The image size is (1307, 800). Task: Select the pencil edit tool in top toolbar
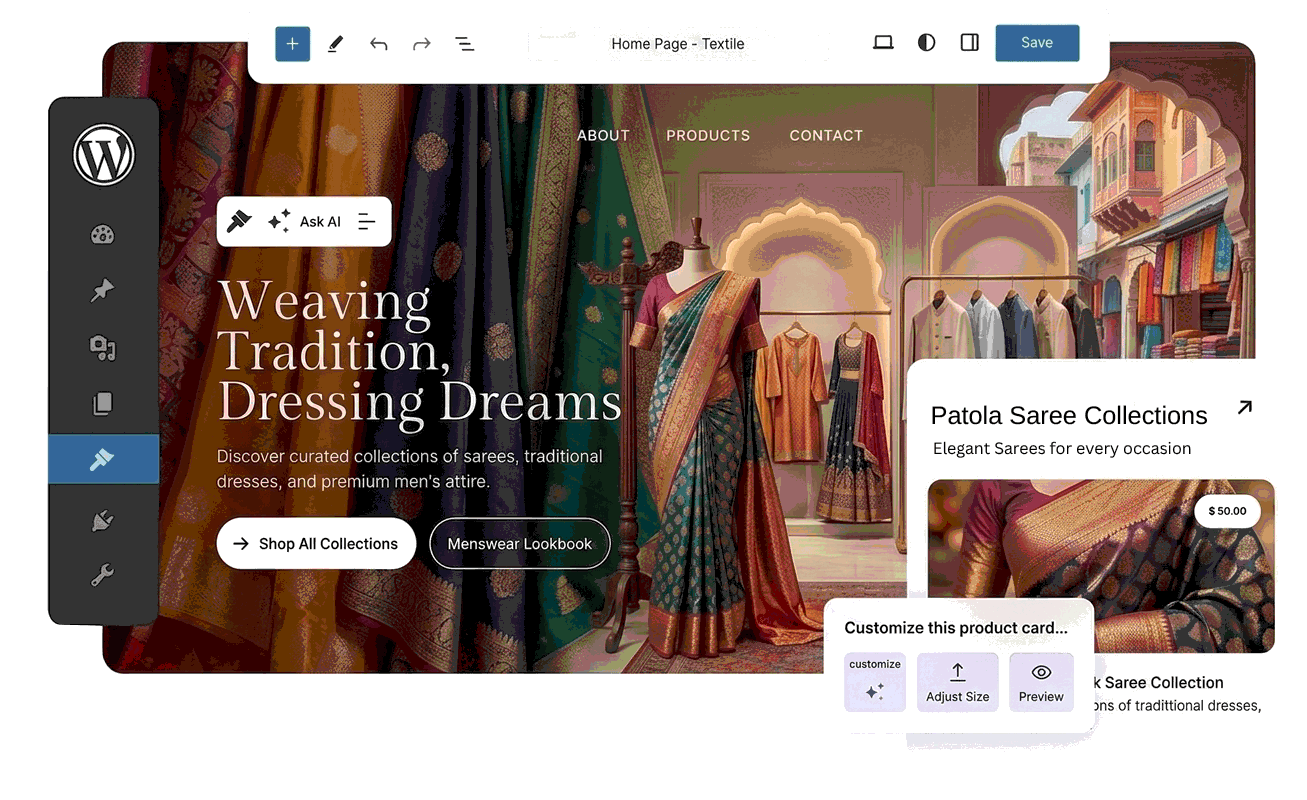tap(336, 44)
